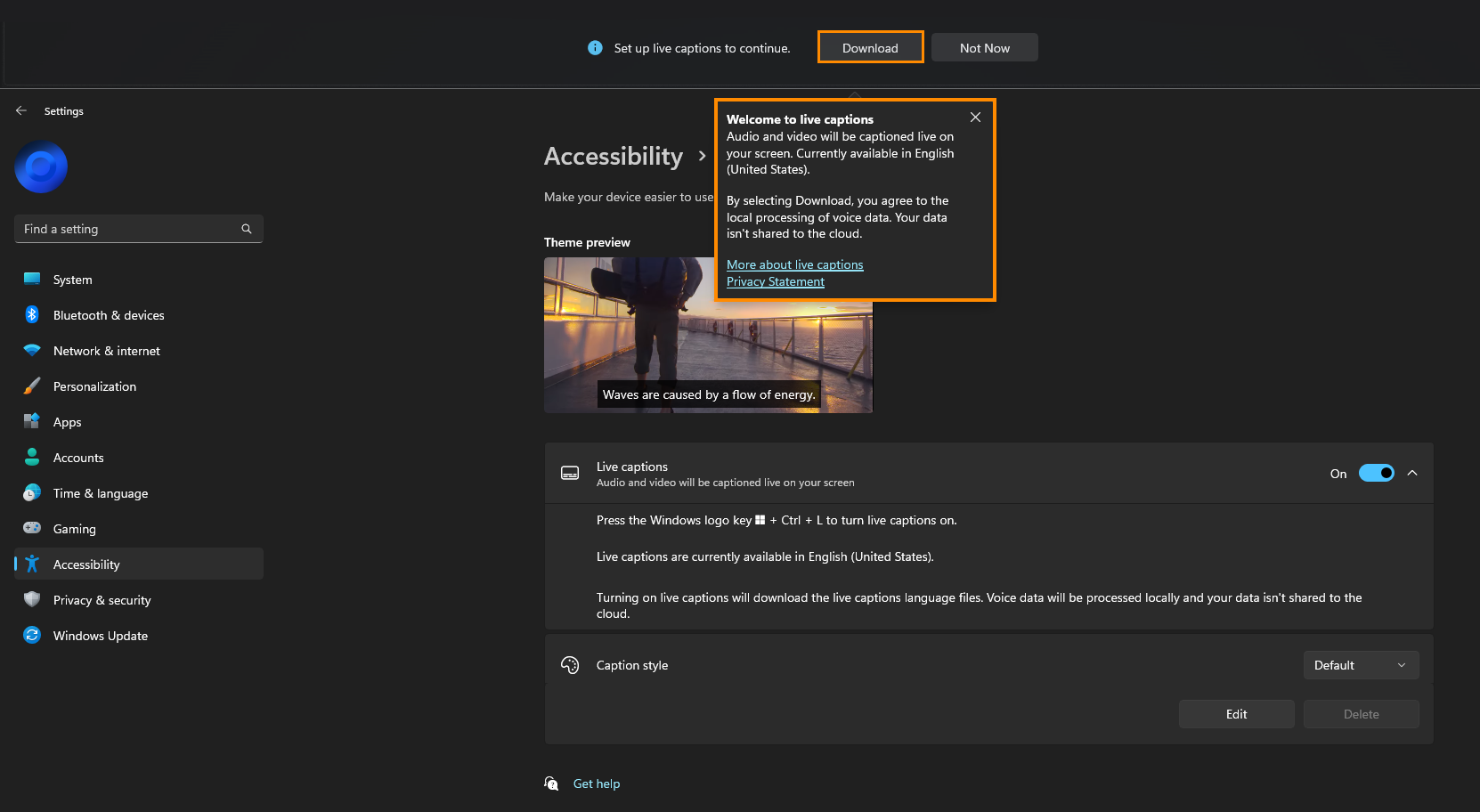The height and width of the screenshot is (812, 1480).
Task: Click the user profile avatar
Action: coord(41,166)
